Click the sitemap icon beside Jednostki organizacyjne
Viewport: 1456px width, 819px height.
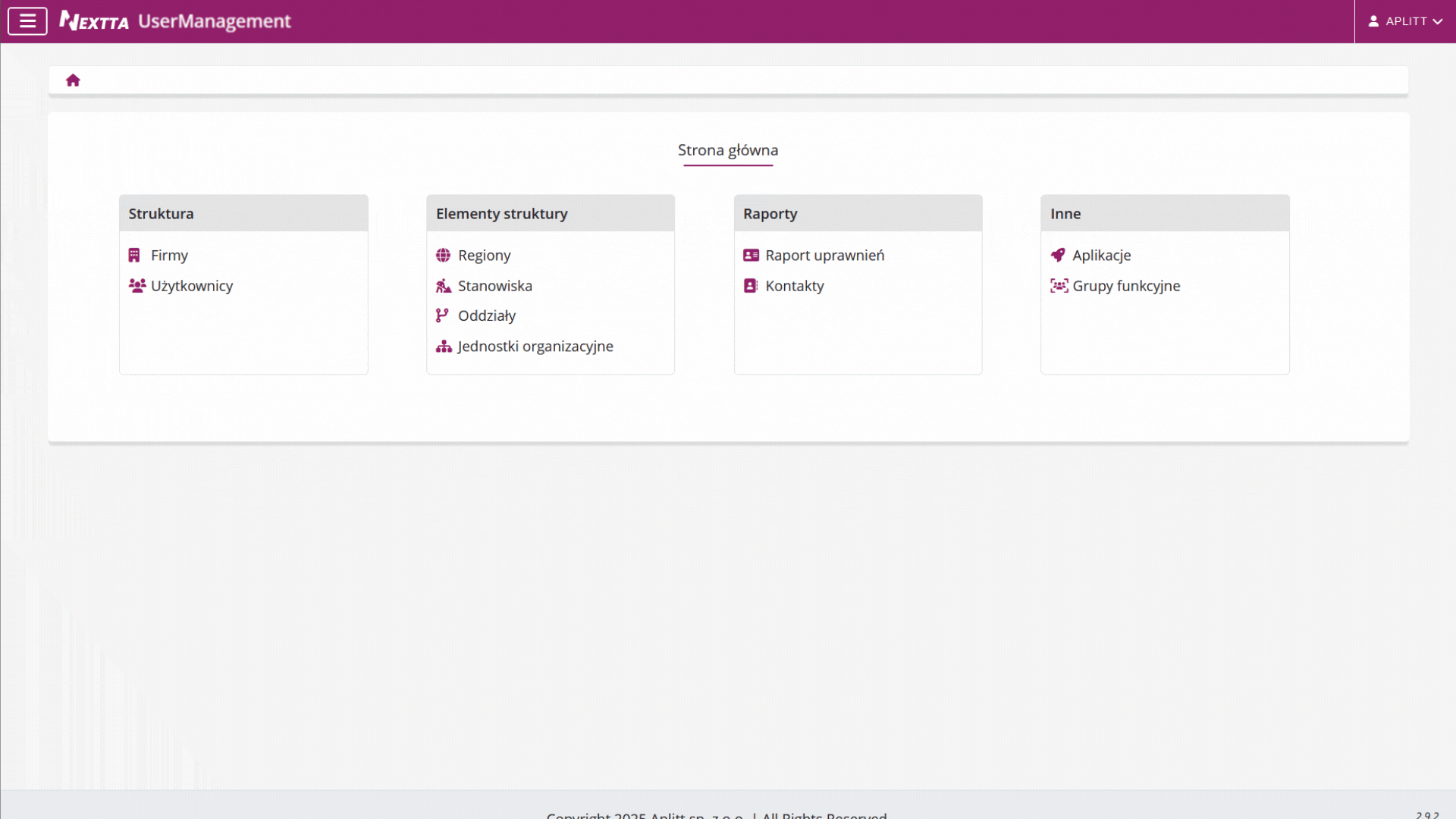tap(444, 347)
